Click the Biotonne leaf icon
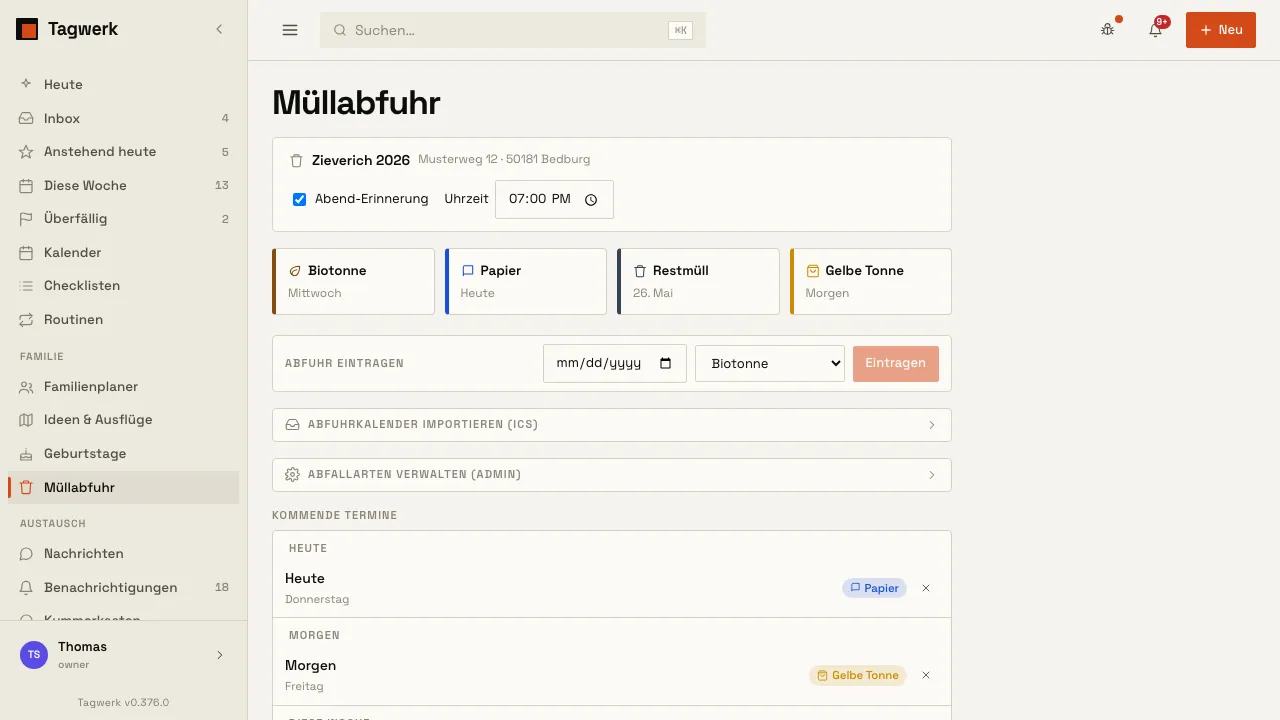 click(295, 271)
